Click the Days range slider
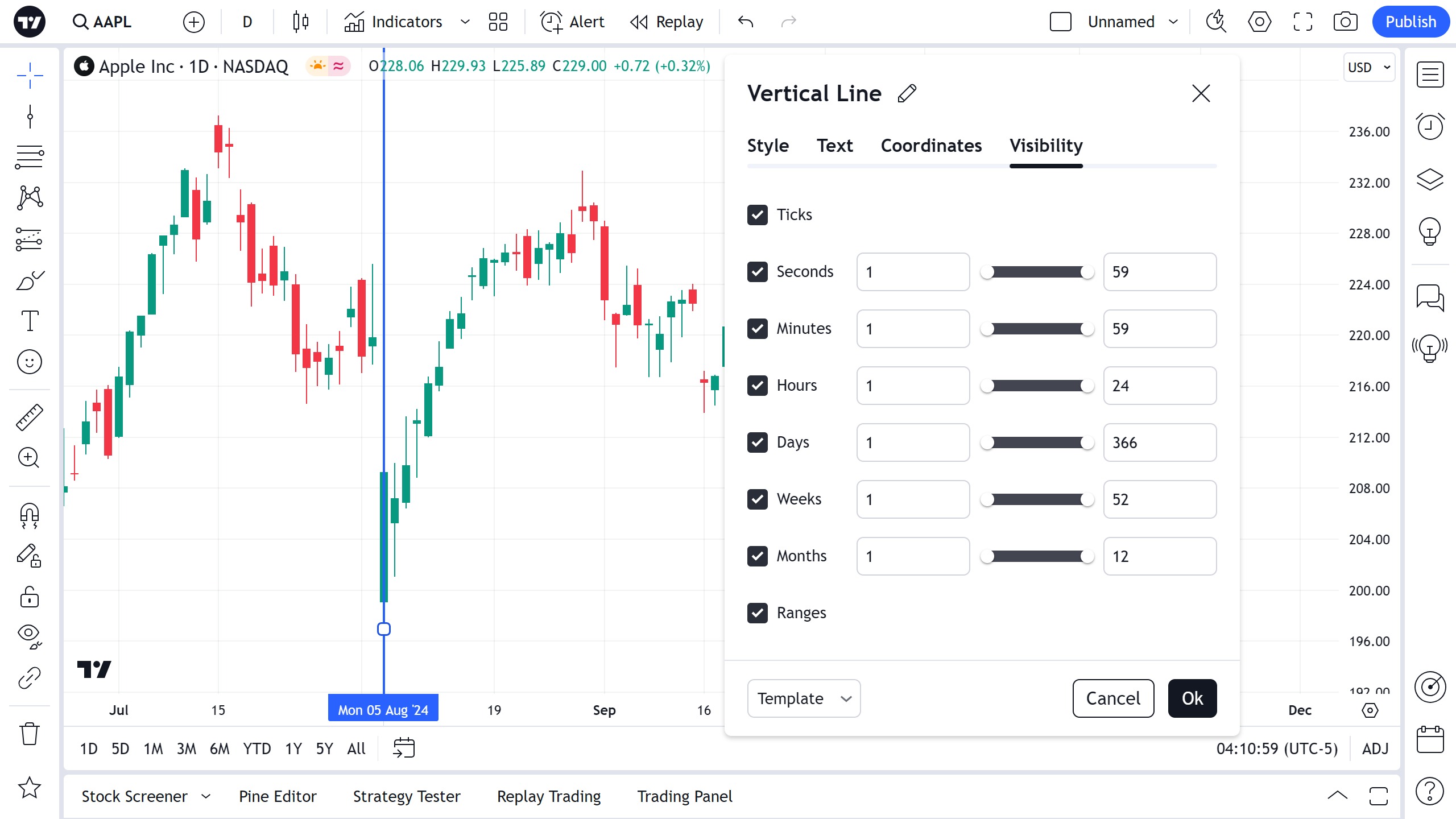The image size is (1456, 819). [x=1037, y=442]
